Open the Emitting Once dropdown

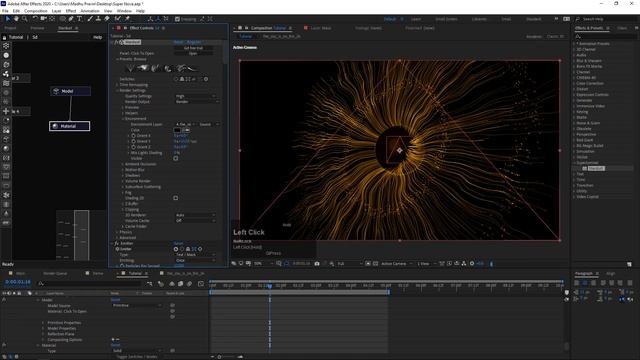coord(195,260)
